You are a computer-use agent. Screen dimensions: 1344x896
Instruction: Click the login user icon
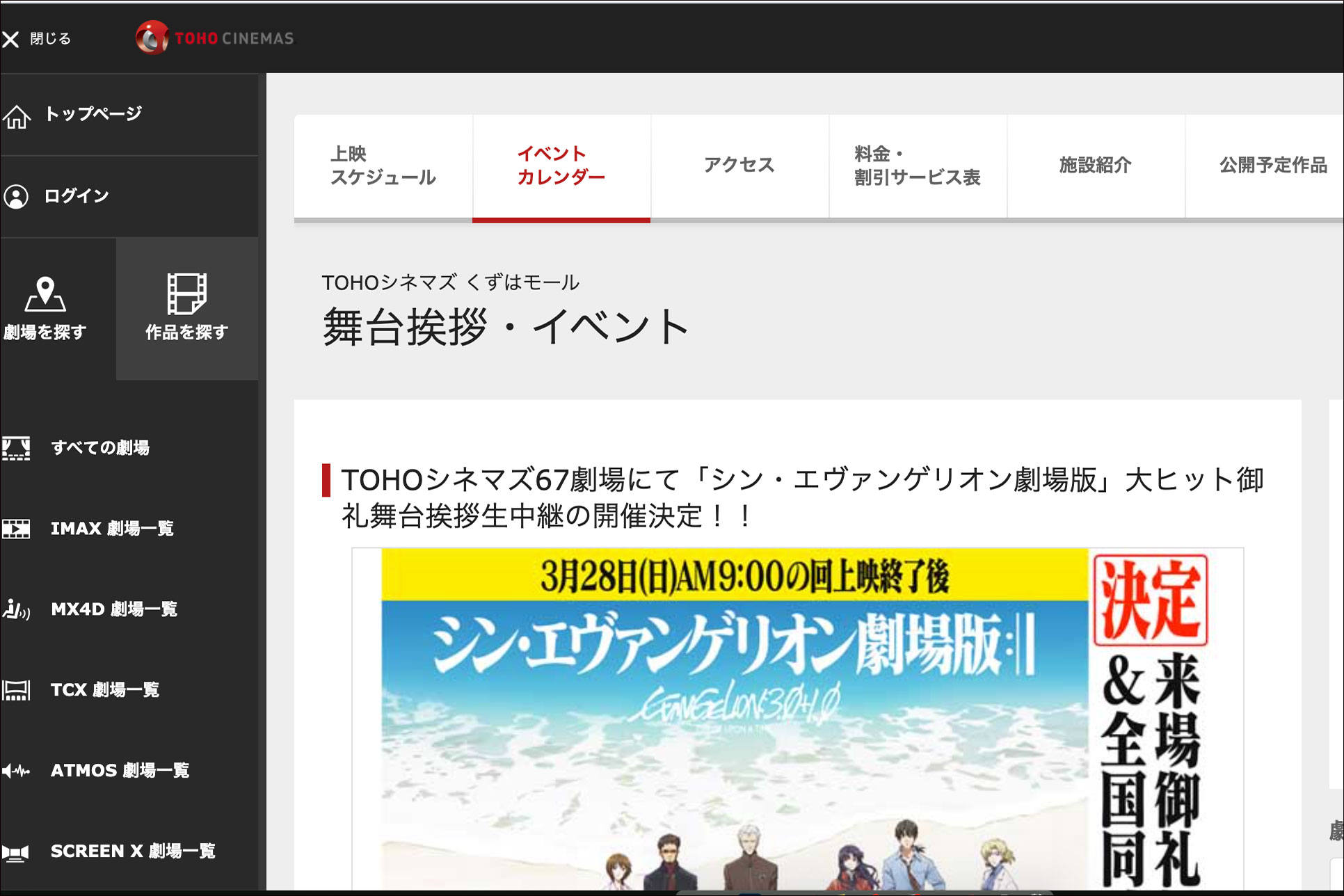point(17,197)
